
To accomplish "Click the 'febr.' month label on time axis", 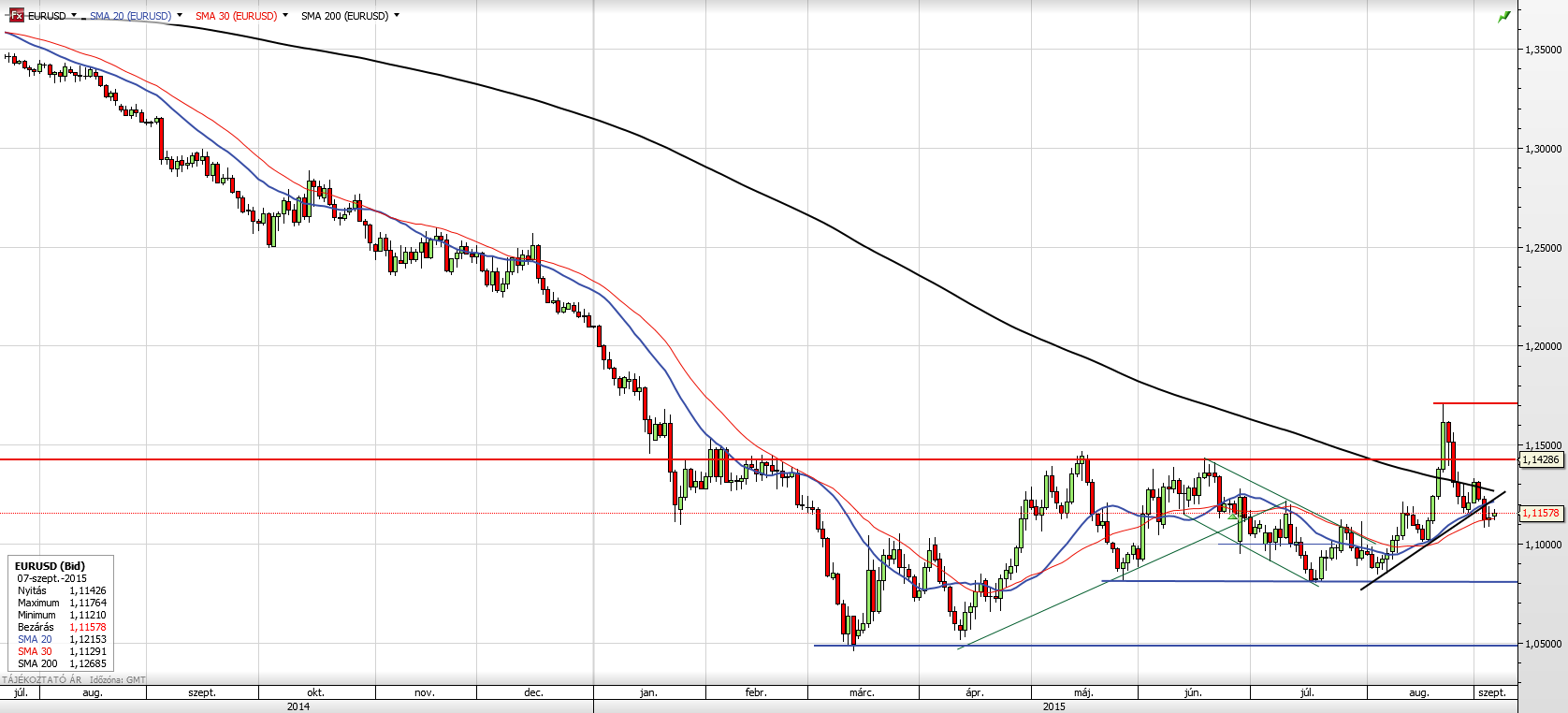I will pos(756,692).
